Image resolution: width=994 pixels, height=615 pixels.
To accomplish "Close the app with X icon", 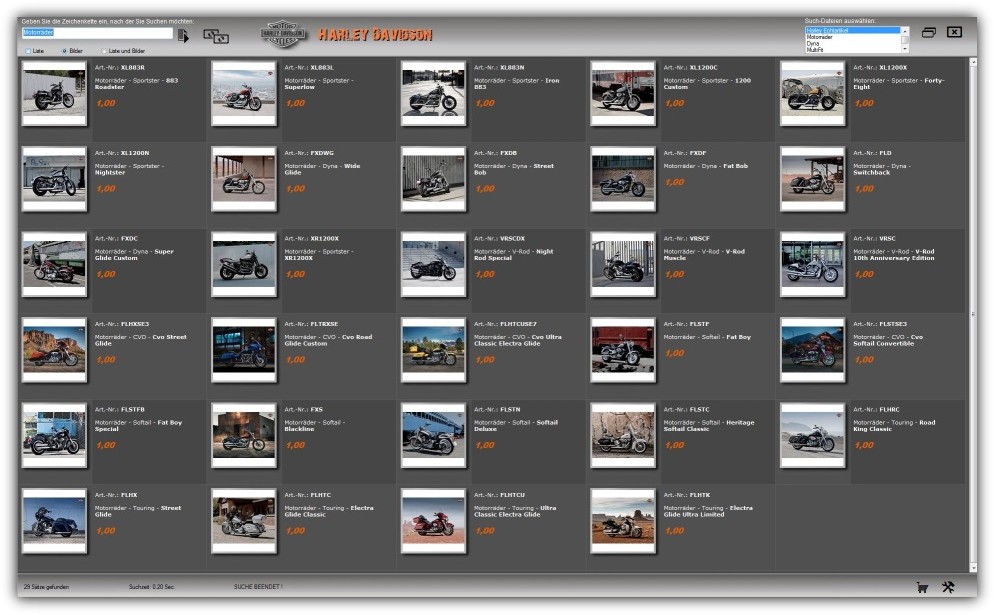I will pyautogui.click(x=954, y=33).
